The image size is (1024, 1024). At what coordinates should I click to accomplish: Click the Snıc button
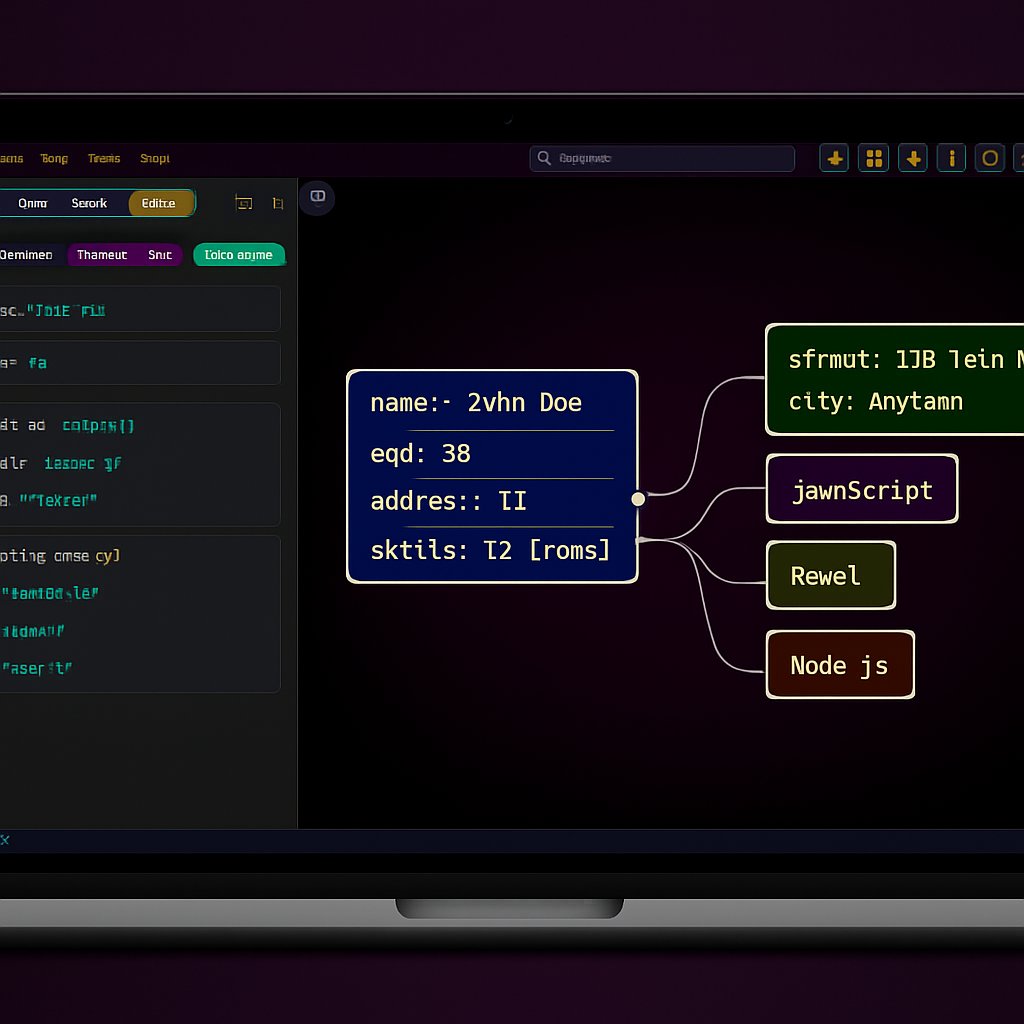pyautogui.click(x=160, y=255)
